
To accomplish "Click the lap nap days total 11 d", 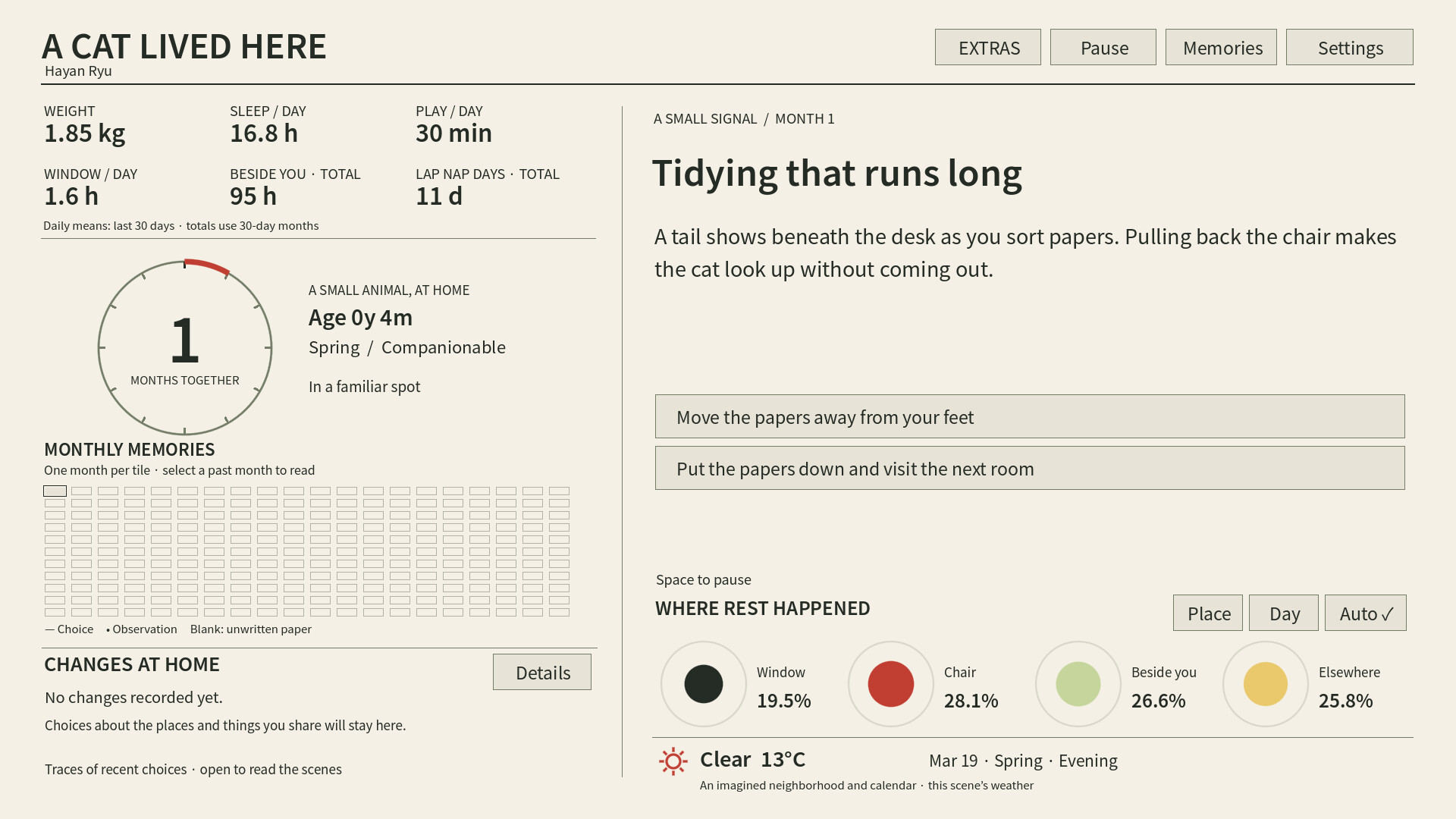I will (439, 196).
